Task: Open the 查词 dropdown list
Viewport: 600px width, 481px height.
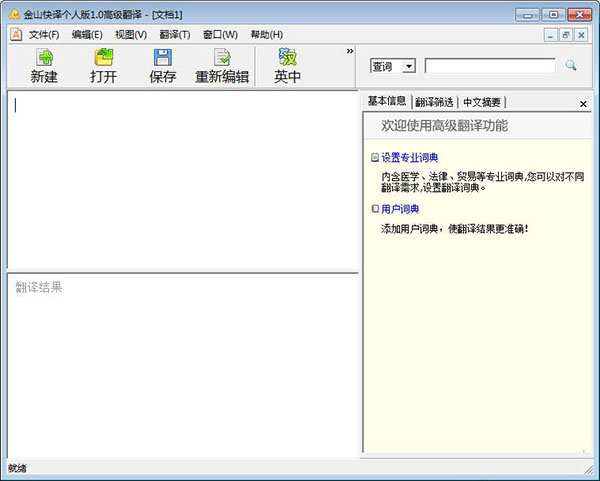Action: click(408, 67)
